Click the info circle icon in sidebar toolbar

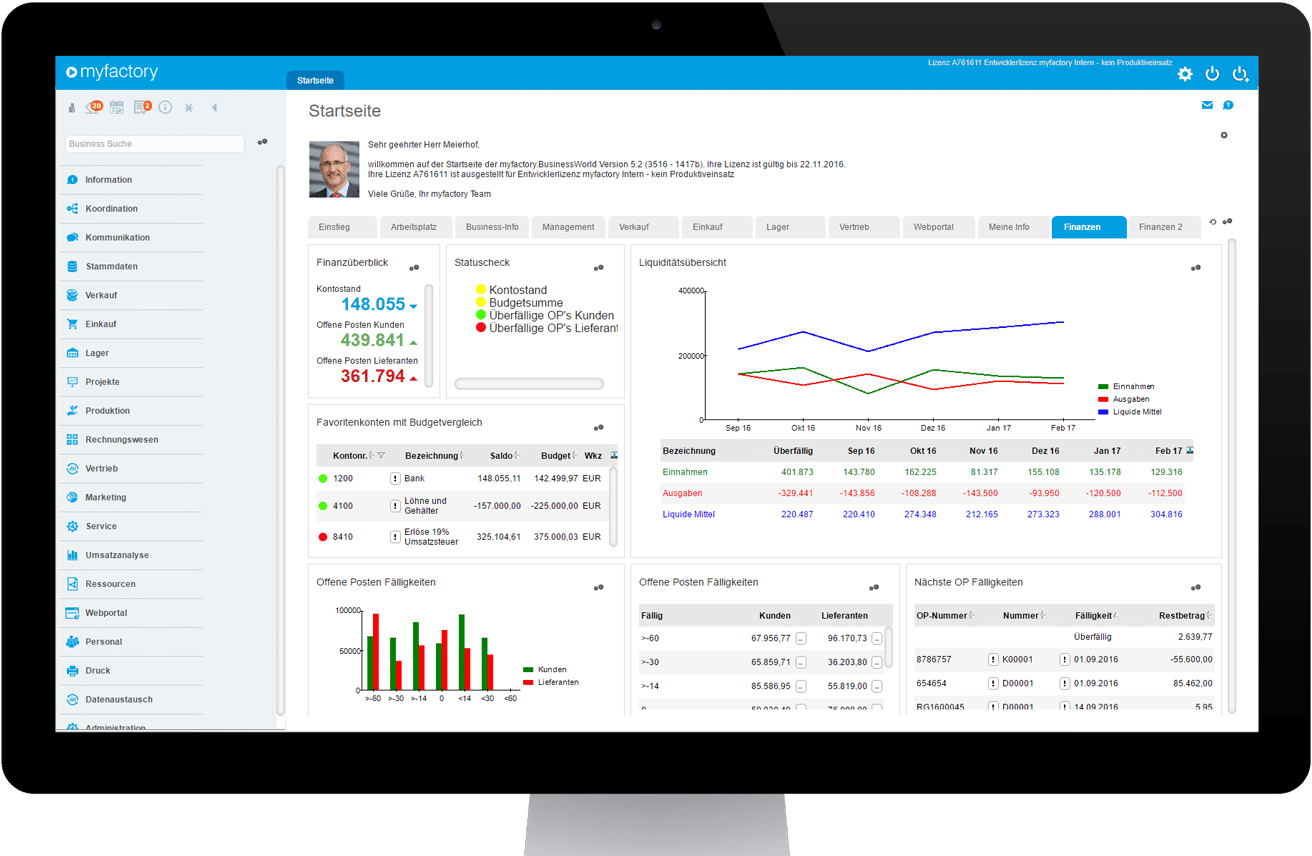click(165, 107)
